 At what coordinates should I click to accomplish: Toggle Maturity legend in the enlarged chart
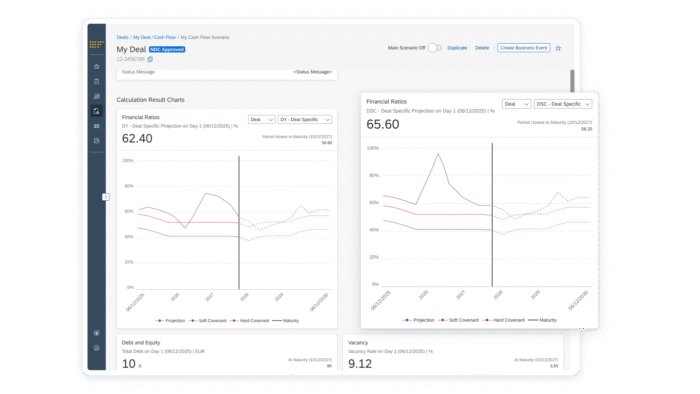coord(542,320)
